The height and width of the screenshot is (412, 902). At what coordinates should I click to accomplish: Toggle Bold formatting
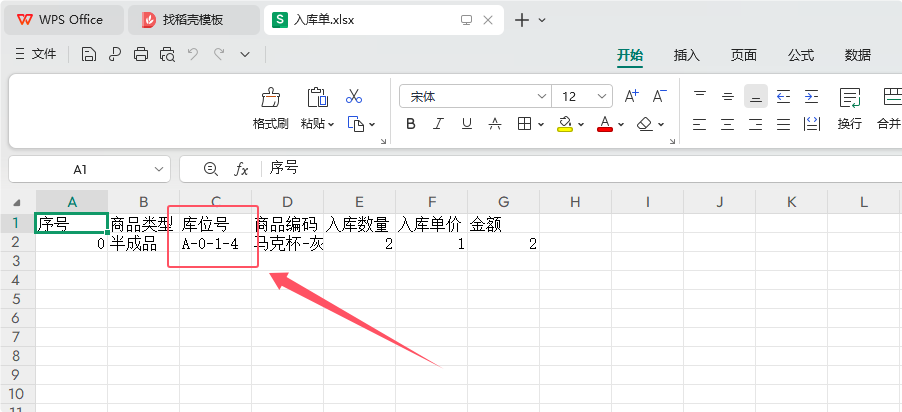pyautogui.click(x=411, y=124)
